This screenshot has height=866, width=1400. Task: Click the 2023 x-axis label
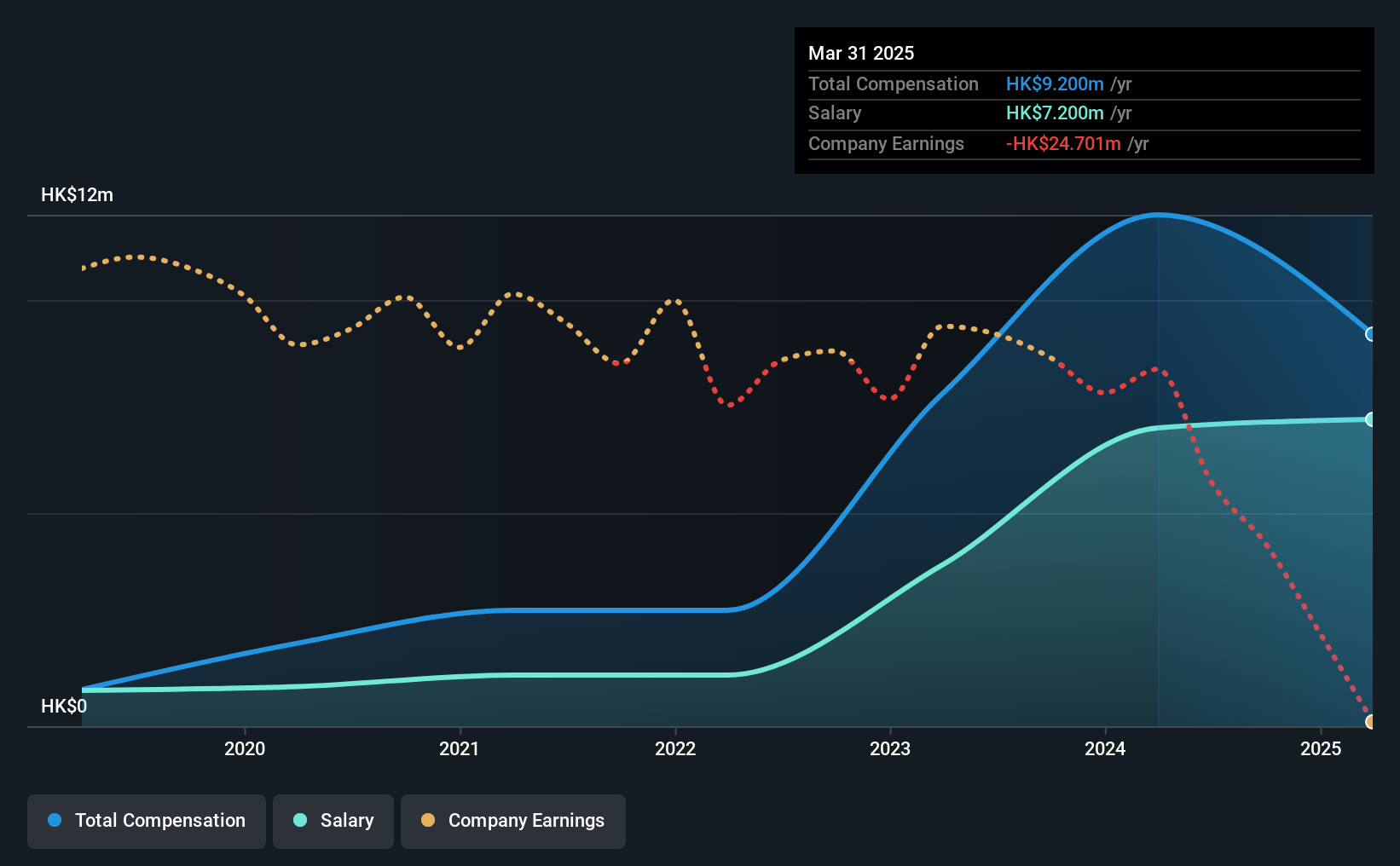(890, 748)
